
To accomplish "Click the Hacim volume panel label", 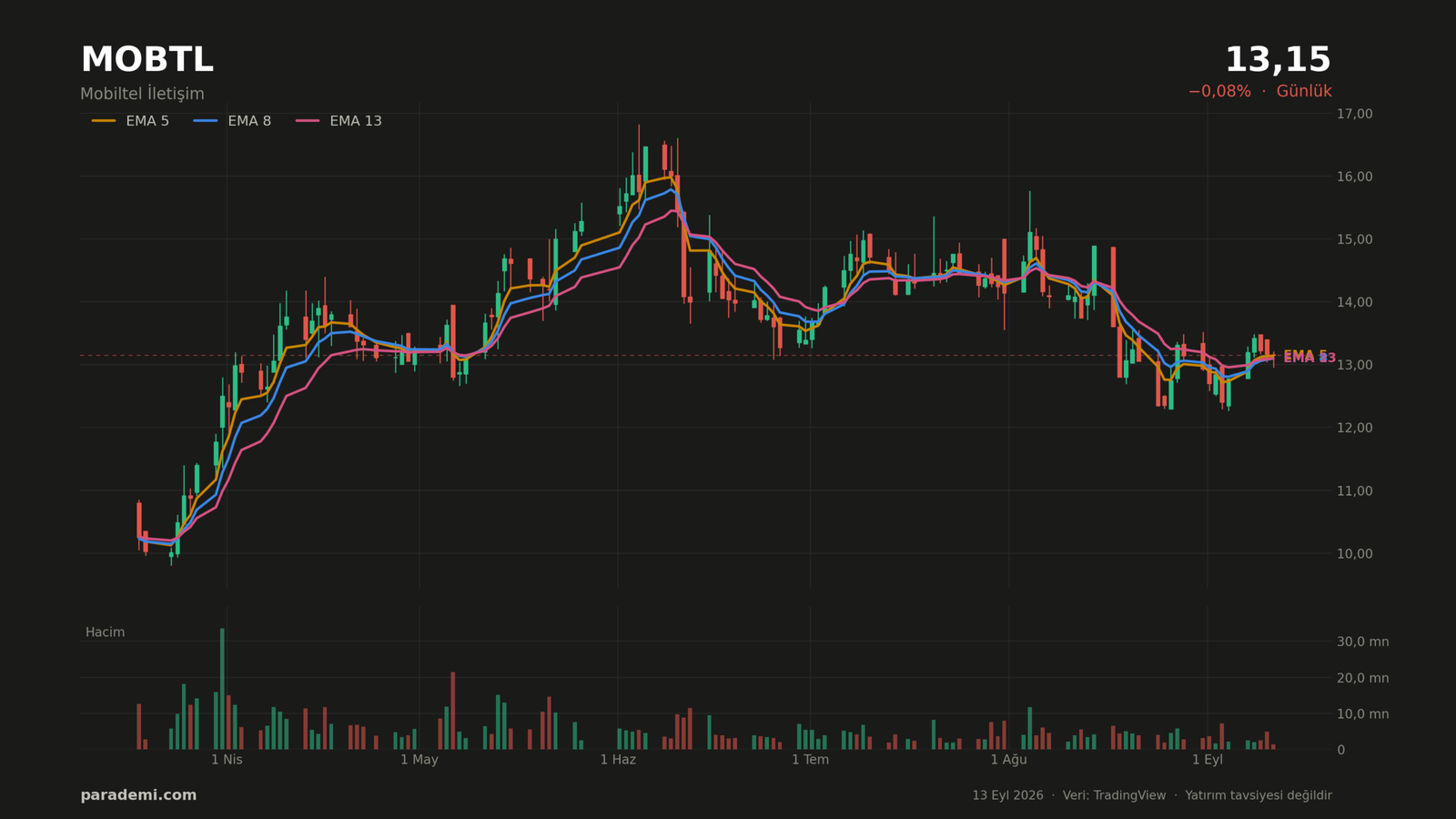I will tap(105, 632).
